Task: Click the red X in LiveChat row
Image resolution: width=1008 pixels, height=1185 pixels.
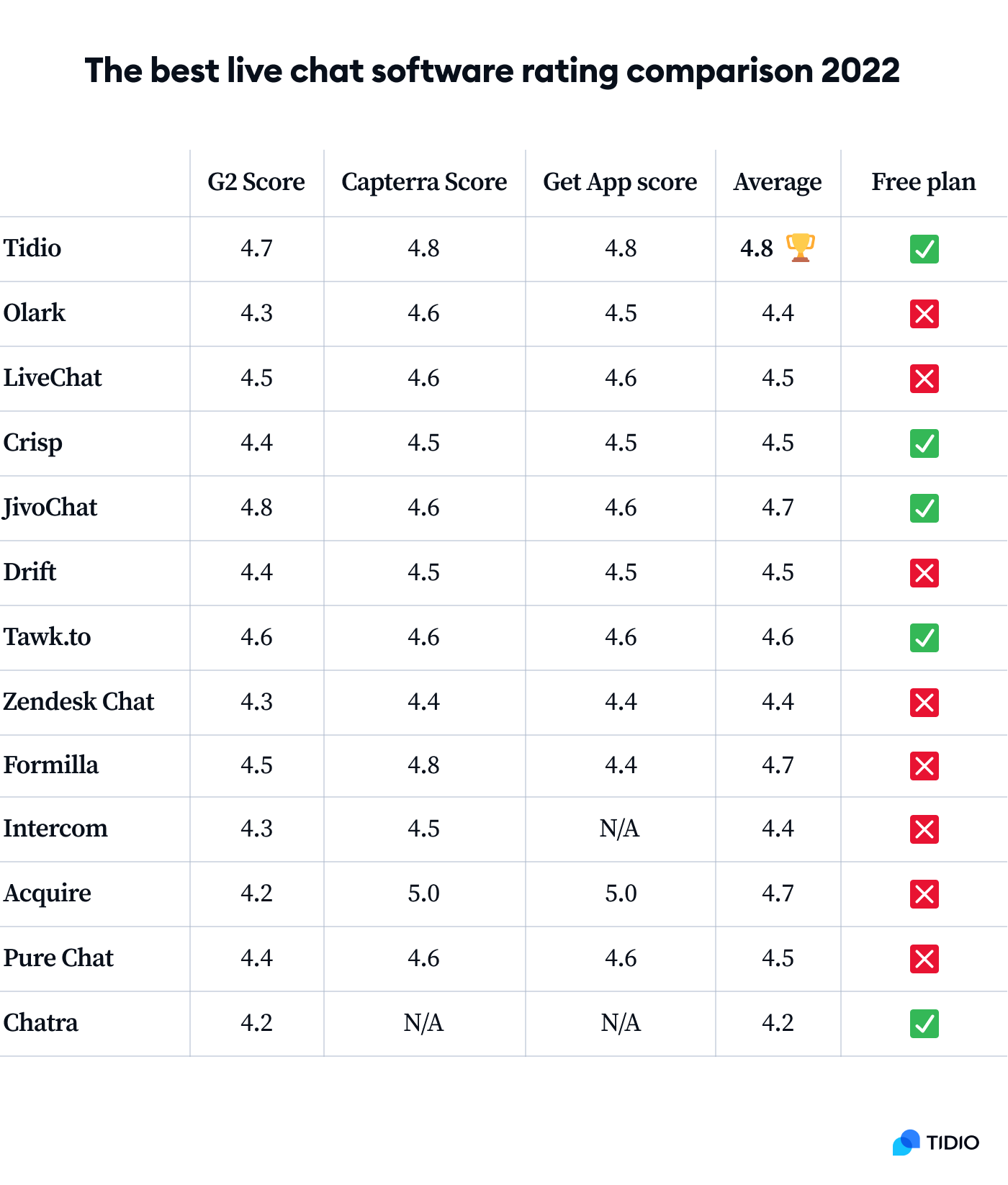Action: pos(924,379)
